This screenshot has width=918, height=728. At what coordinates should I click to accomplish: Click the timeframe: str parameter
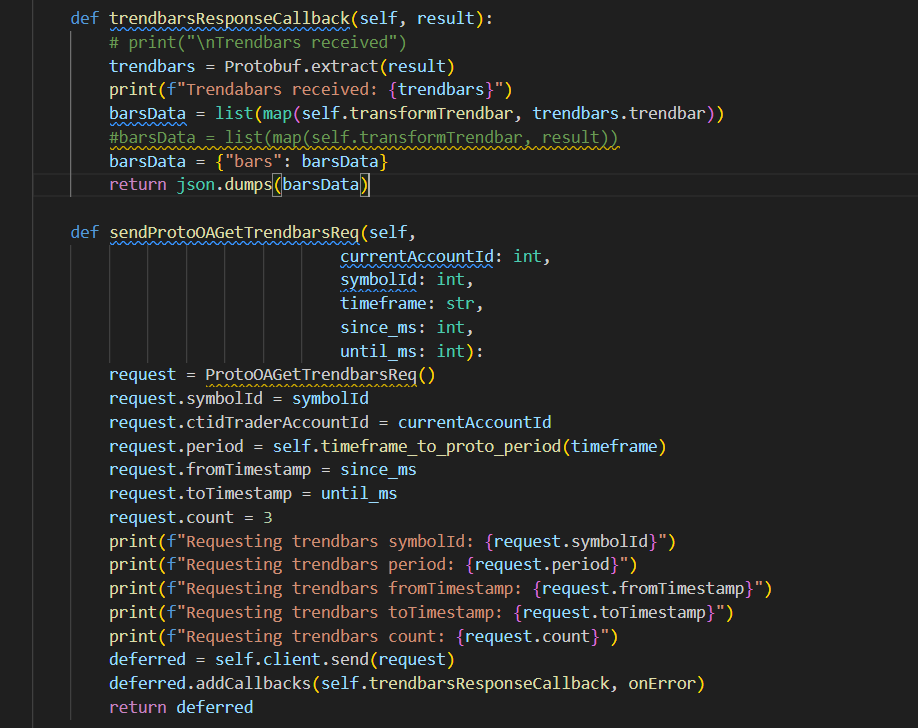pos(411,304)
